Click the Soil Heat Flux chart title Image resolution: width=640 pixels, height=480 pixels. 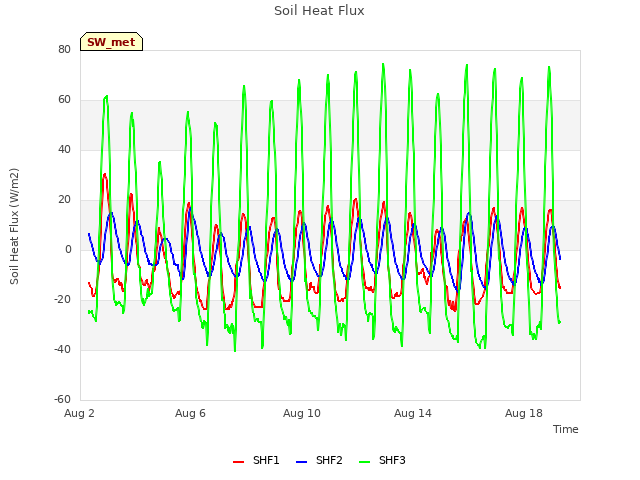[x=319, y=11]
